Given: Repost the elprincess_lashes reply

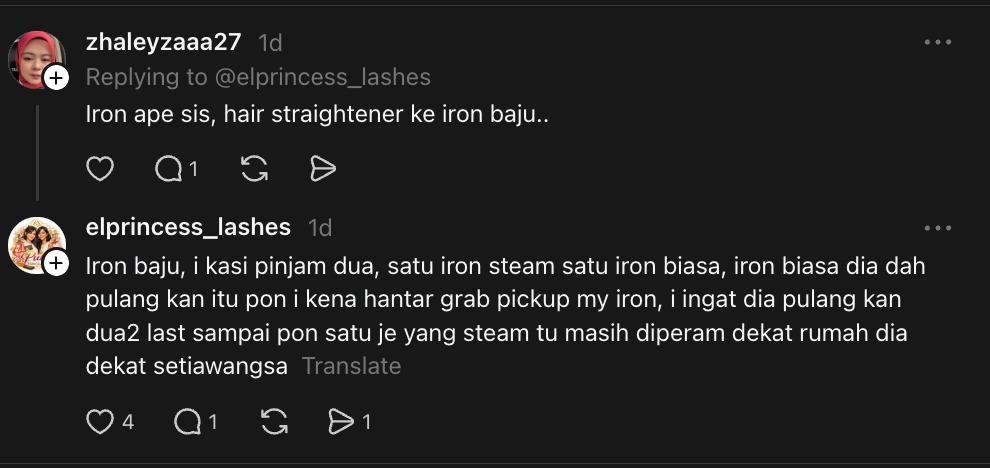Looking at the screenshot, I should pos(274,422).
